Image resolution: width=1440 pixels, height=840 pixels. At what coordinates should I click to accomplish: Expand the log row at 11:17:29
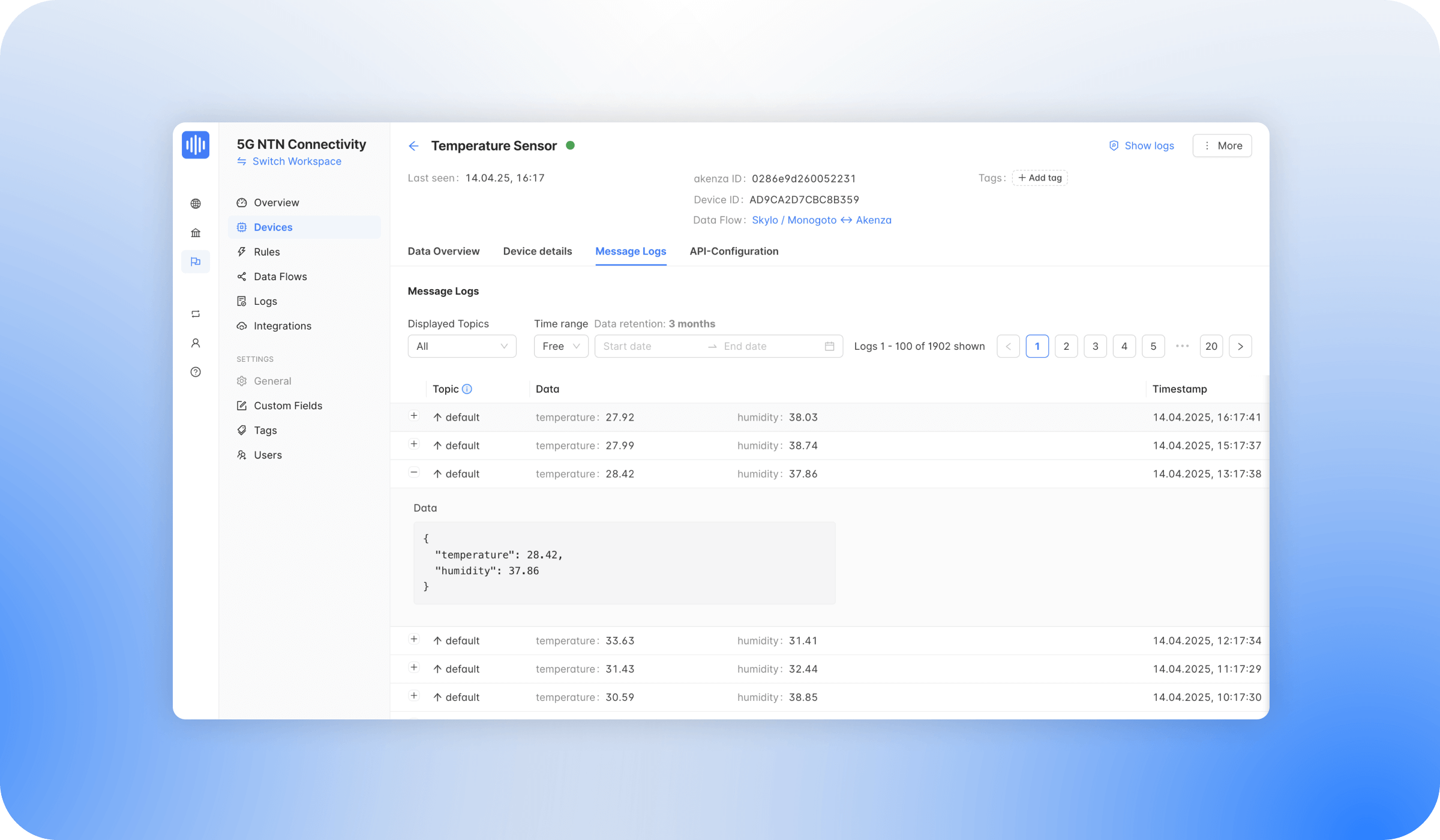pyautogui.click(x=414, y=667)
